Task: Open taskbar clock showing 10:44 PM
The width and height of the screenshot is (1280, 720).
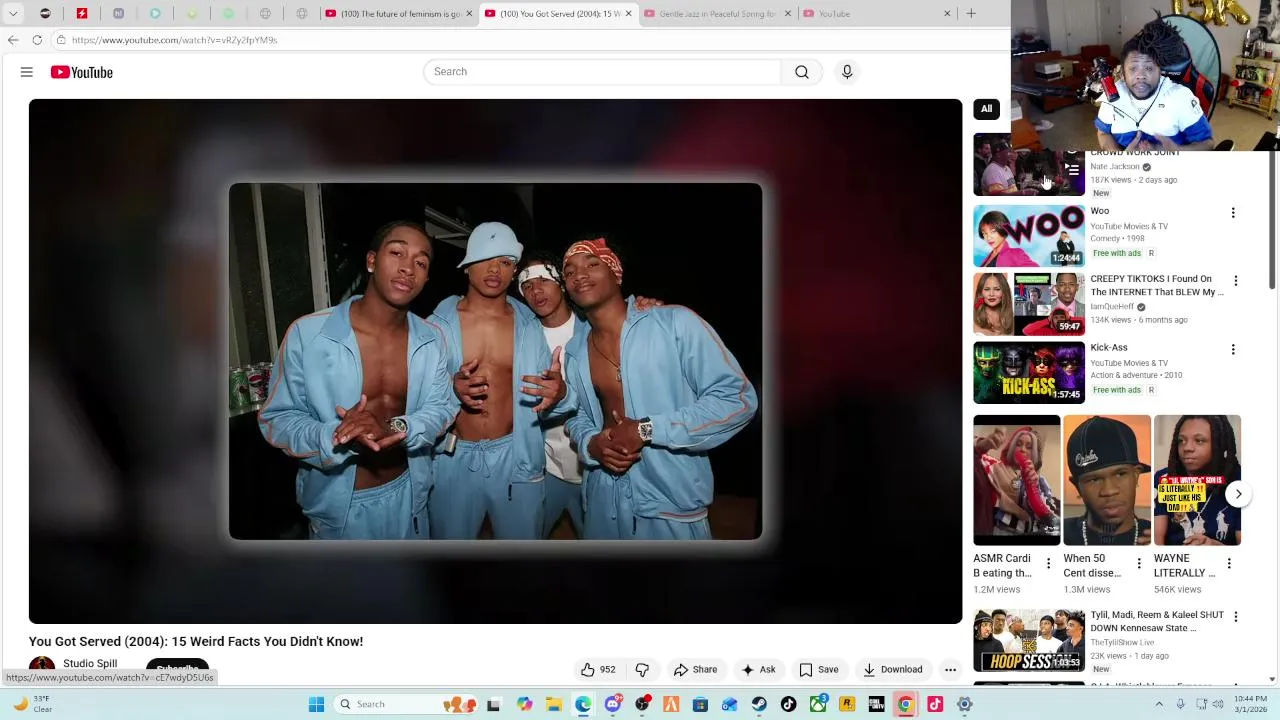Action: [x=1250, y=704]
